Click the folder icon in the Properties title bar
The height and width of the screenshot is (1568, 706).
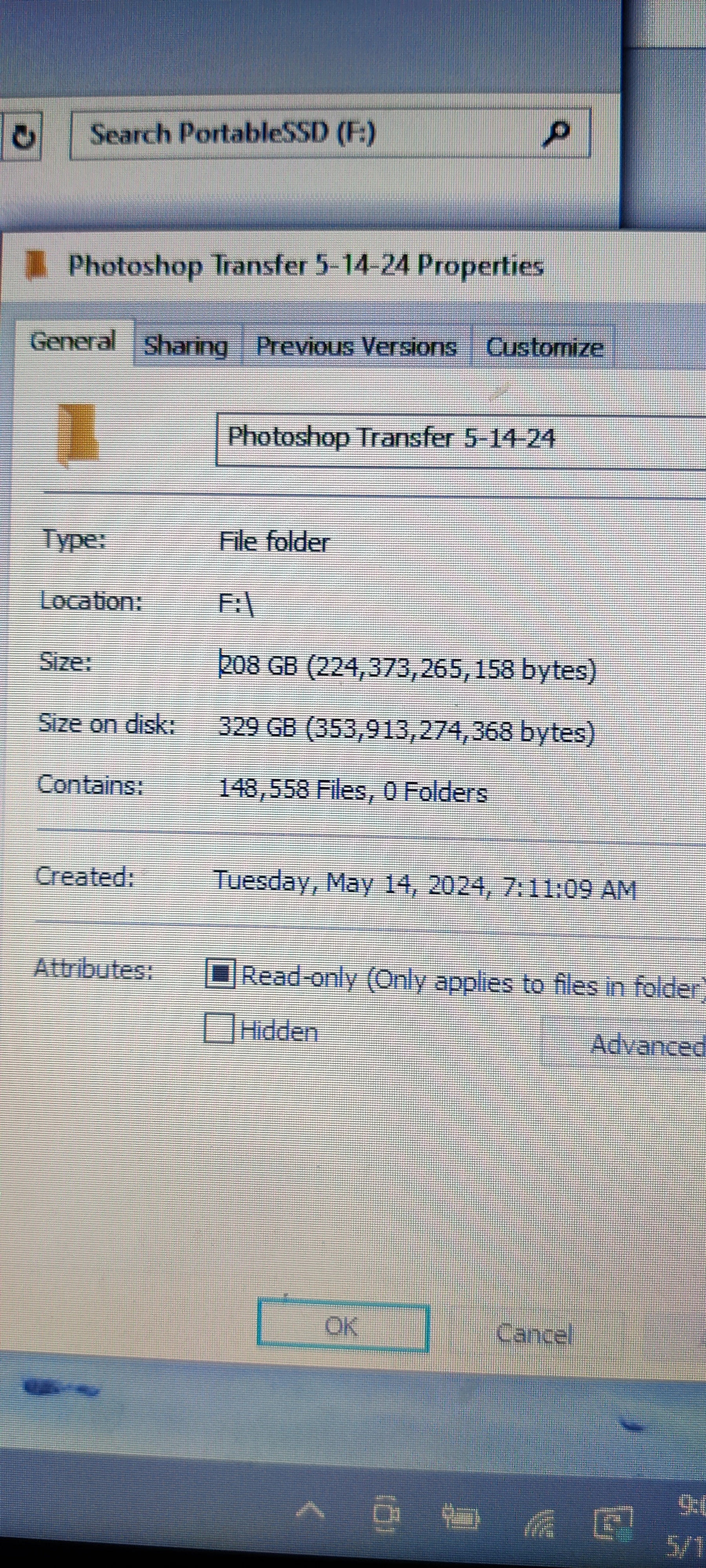coord(36,266)
